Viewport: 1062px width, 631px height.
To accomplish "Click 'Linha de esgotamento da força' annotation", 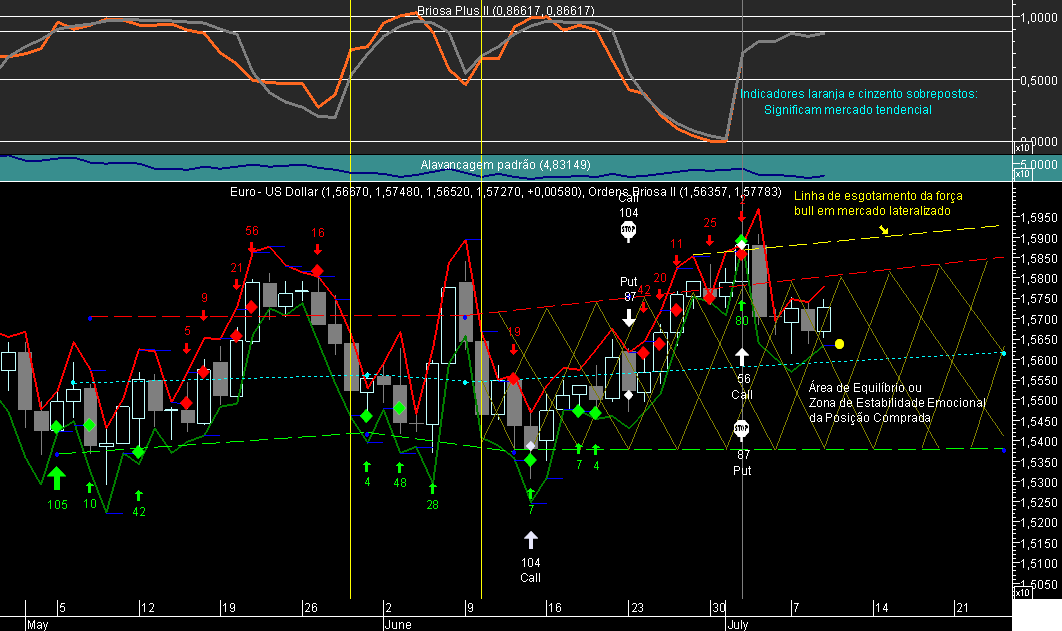I will click(x=878, y=196).
